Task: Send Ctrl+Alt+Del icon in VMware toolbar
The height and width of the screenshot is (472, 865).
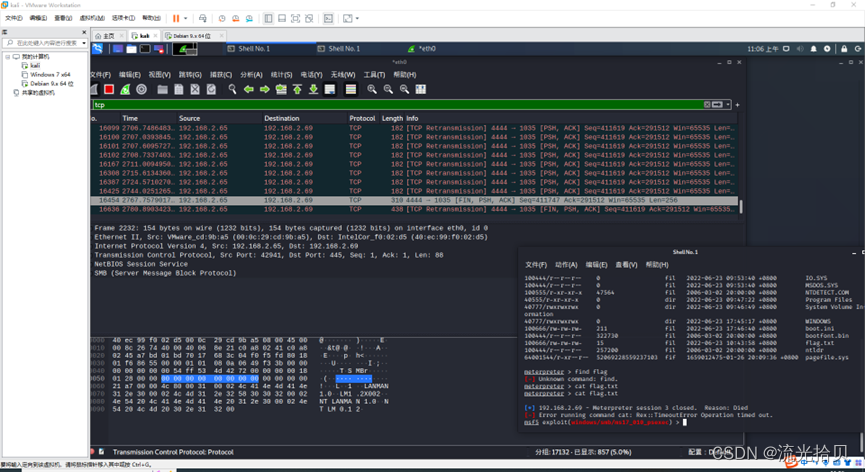Action: pos(202,18)
